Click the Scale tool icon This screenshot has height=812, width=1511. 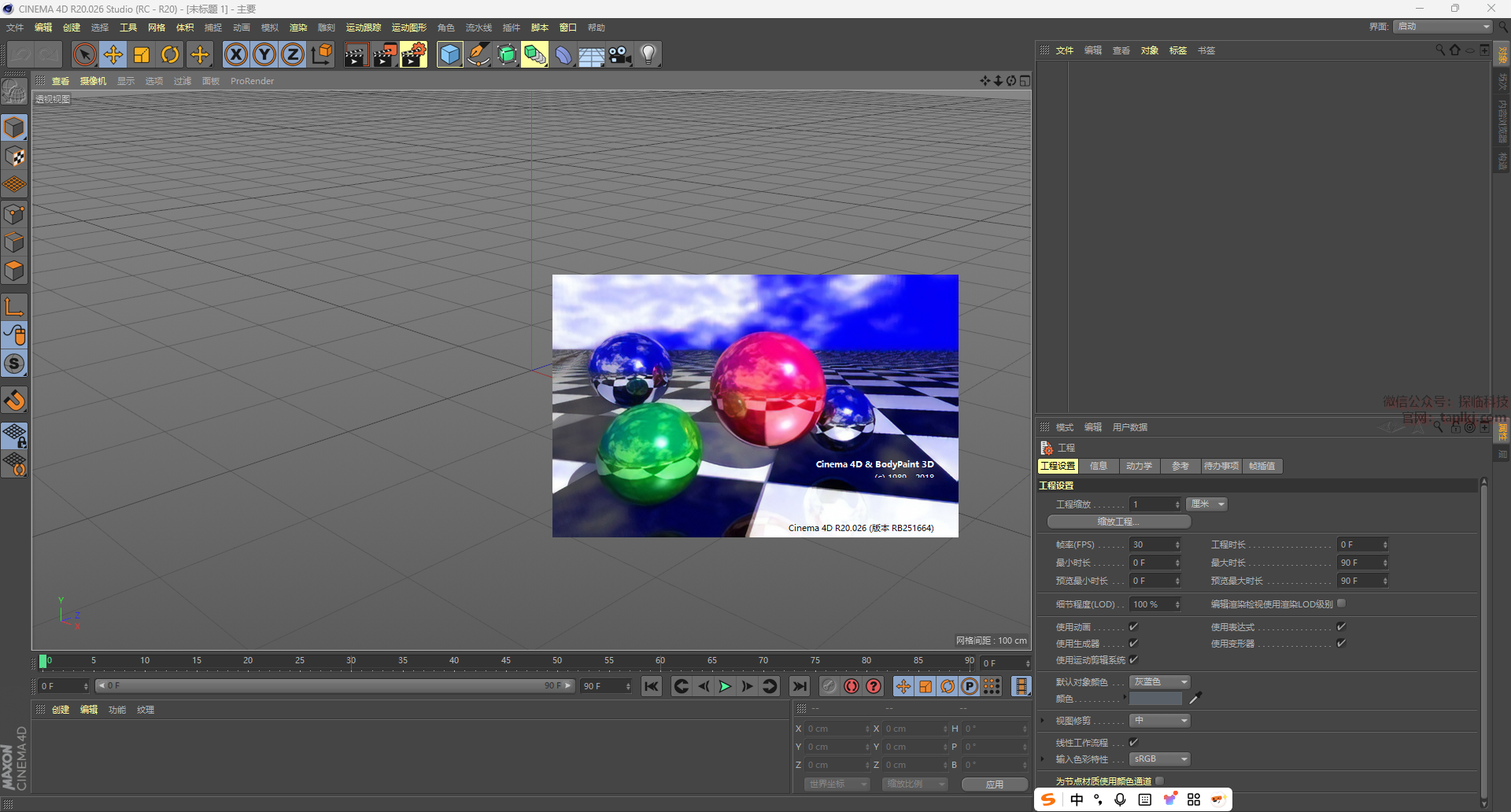tap(142, 54)
